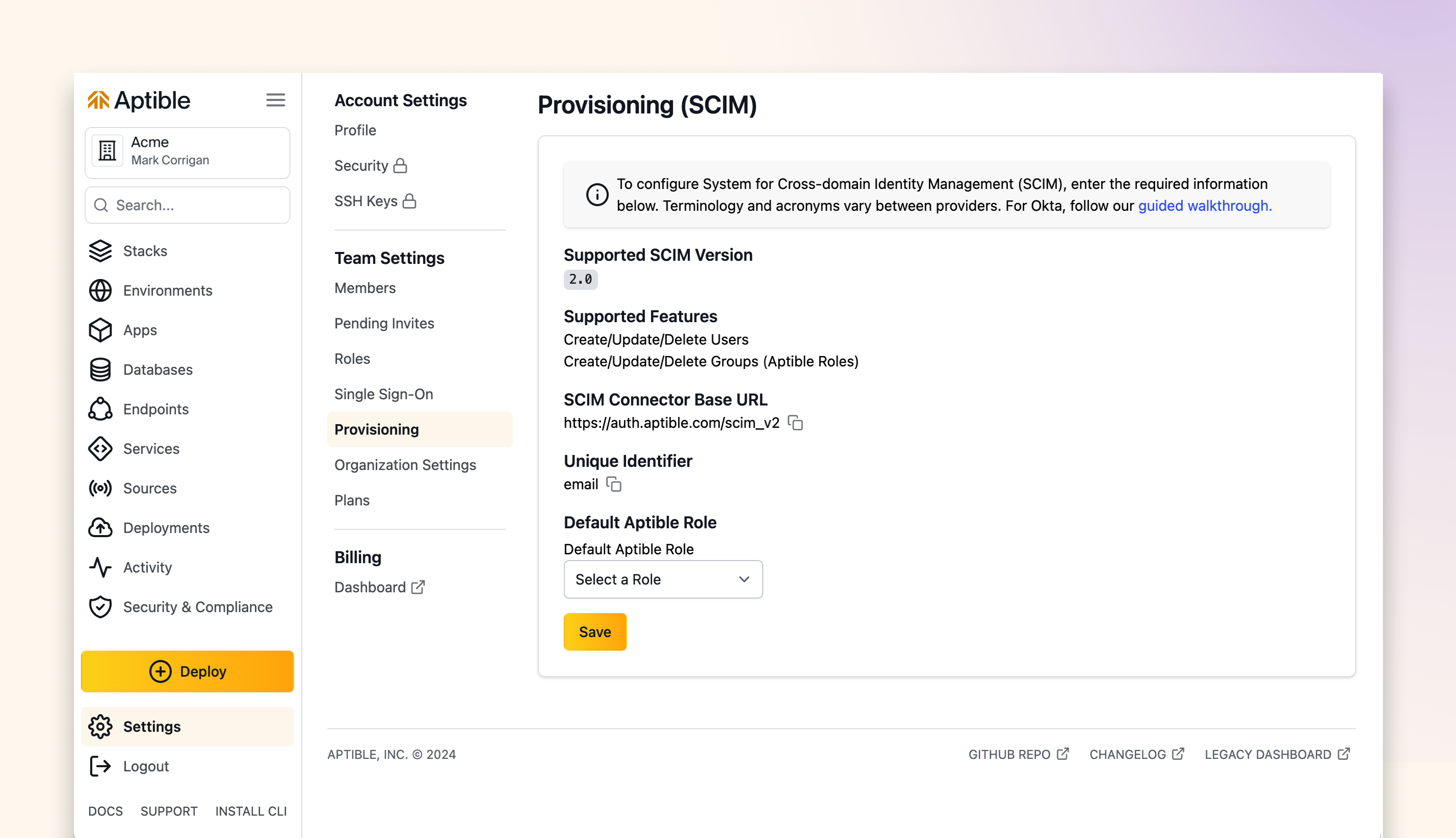Open the Legacy Dashboard footer link
This screenshot has height=838, width=1456.
click(1277, 755)
